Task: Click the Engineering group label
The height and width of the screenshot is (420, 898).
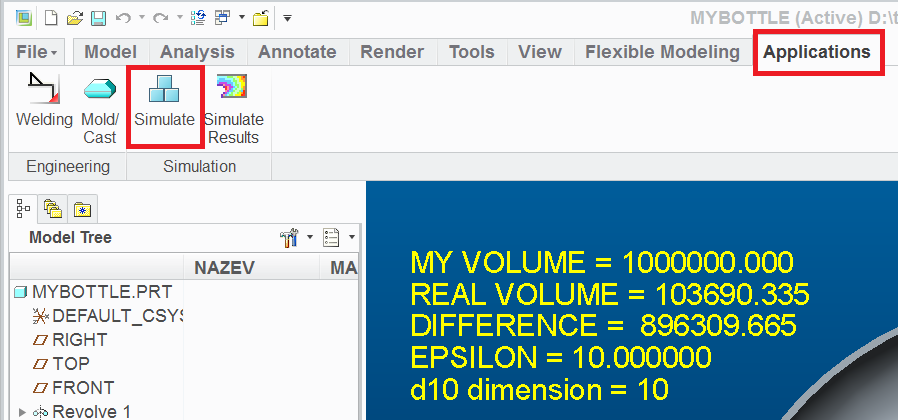Action: [x=68, y=167]
